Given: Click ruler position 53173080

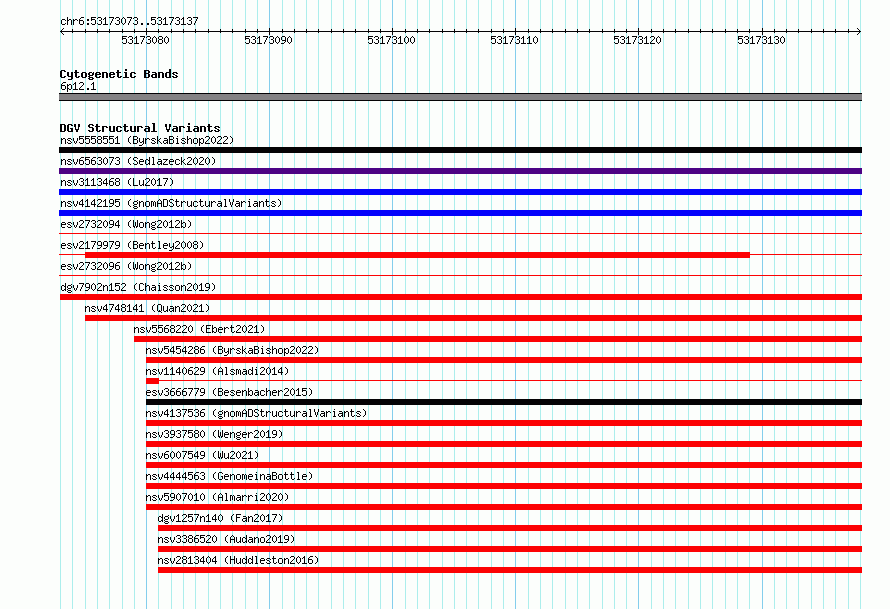Looking at the screenshot, I should [x=145, y=40].
